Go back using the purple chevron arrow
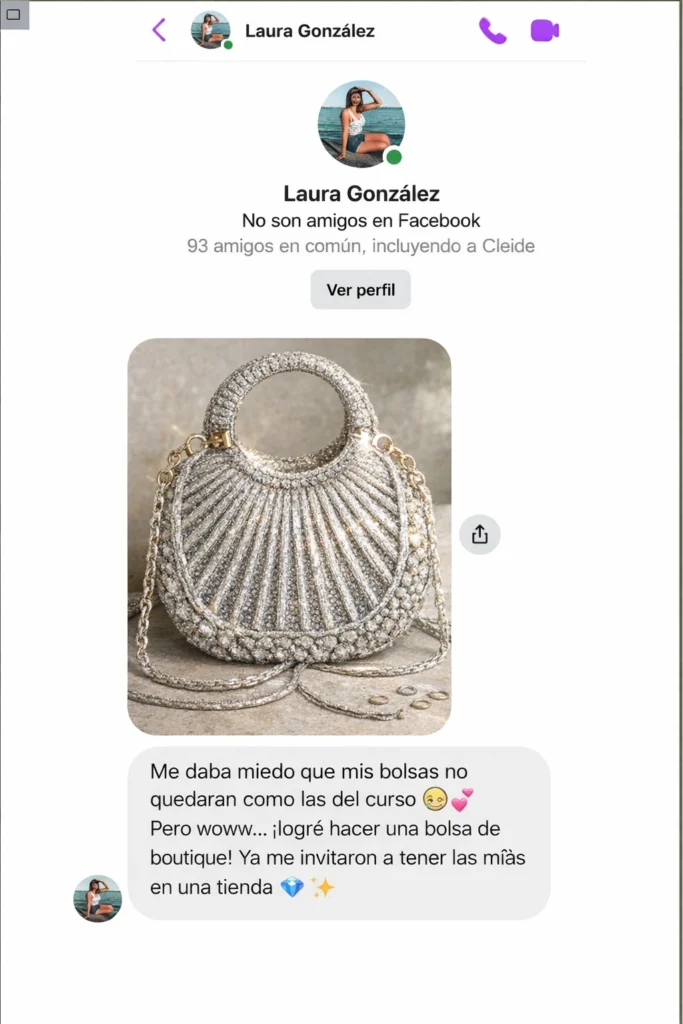Viewport: 683px width, 1024px height. point(159,30)
